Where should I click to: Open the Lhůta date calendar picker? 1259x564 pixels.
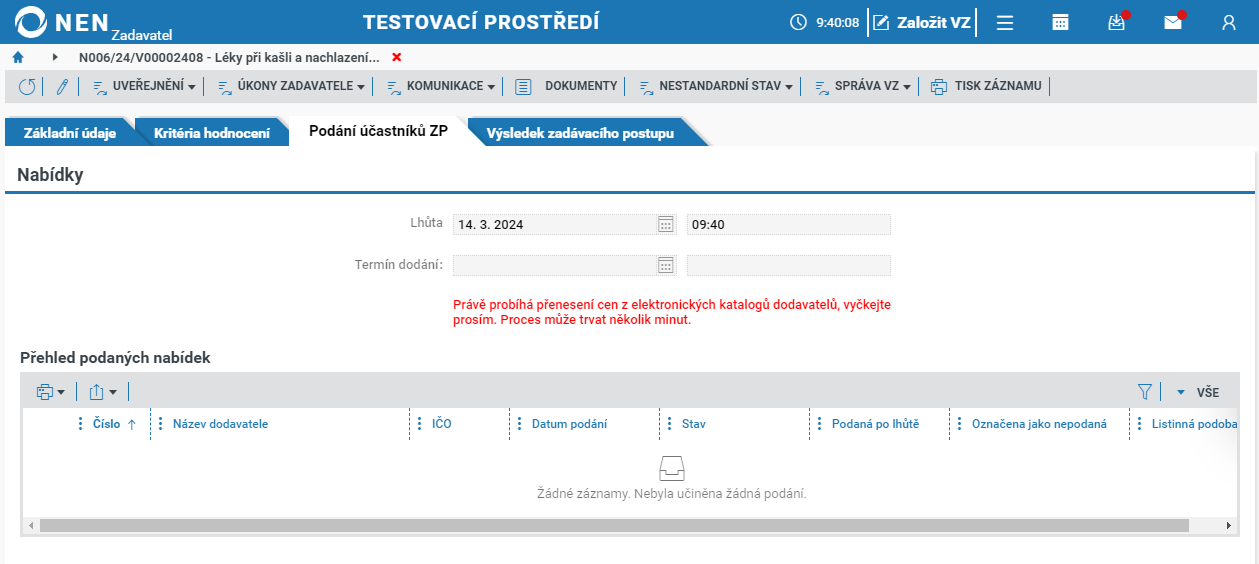666,224
